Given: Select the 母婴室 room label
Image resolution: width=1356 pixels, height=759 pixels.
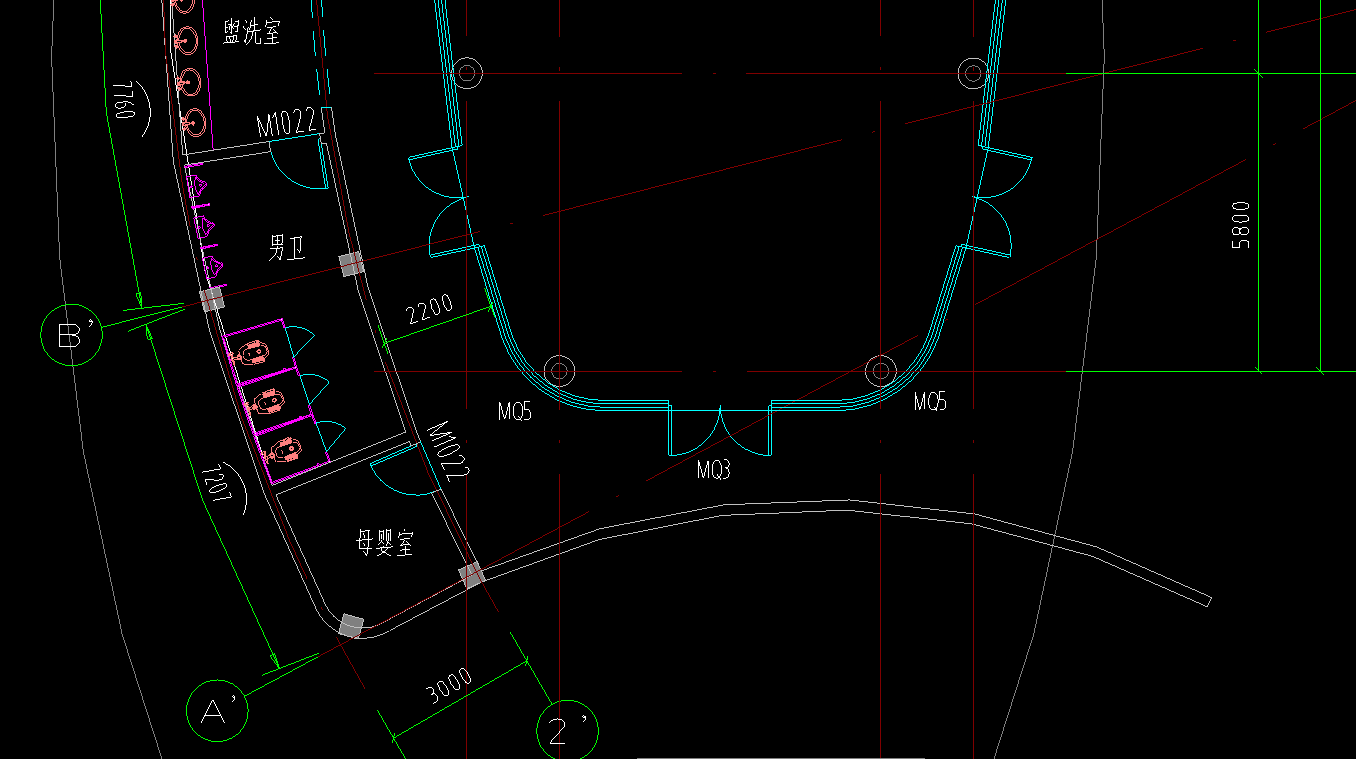Looking at the screenshot, I should [385, 544].
